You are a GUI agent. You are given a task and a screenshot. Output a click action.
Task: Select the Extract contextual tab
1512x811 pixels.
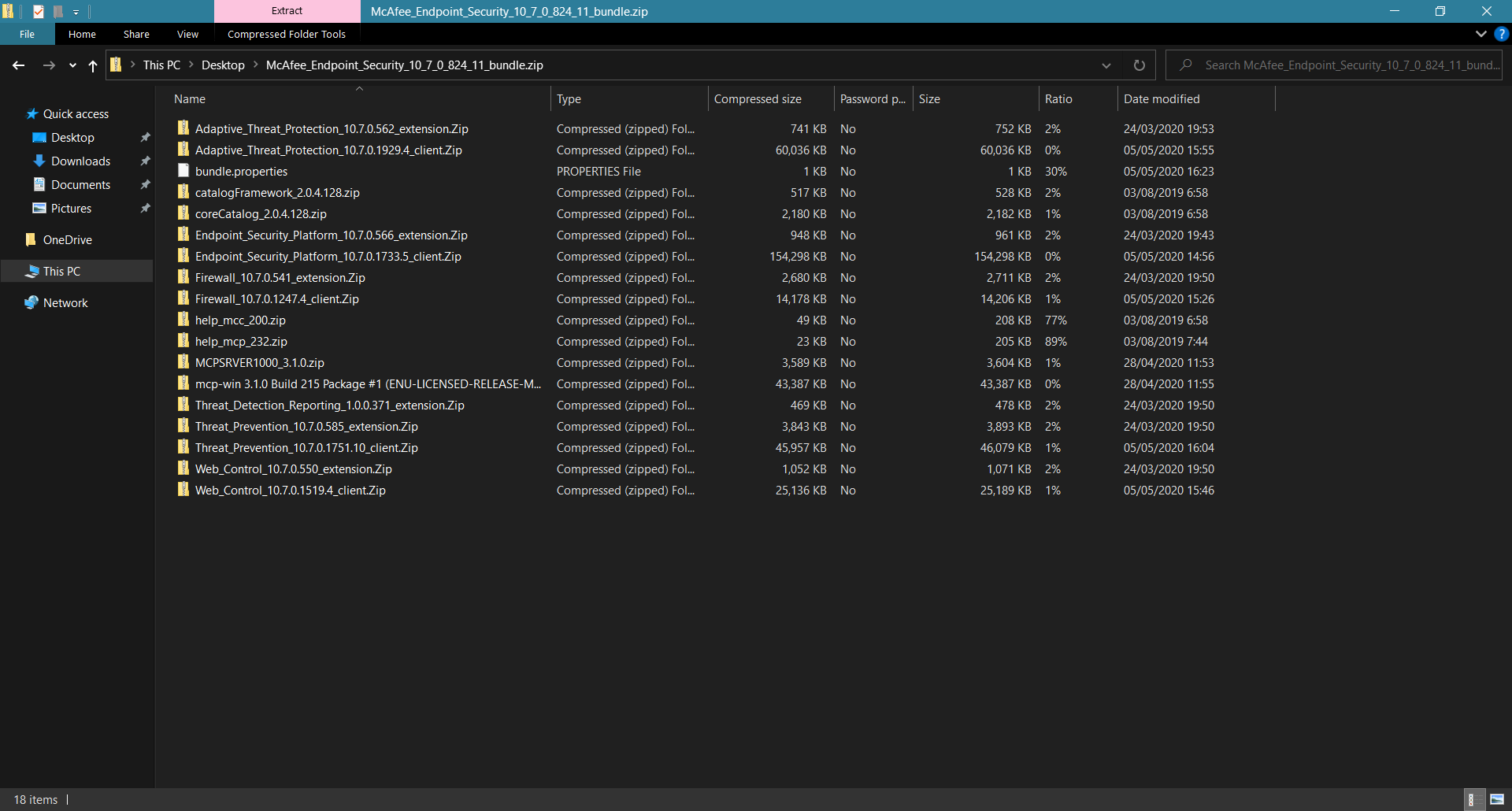pos(287,11)
